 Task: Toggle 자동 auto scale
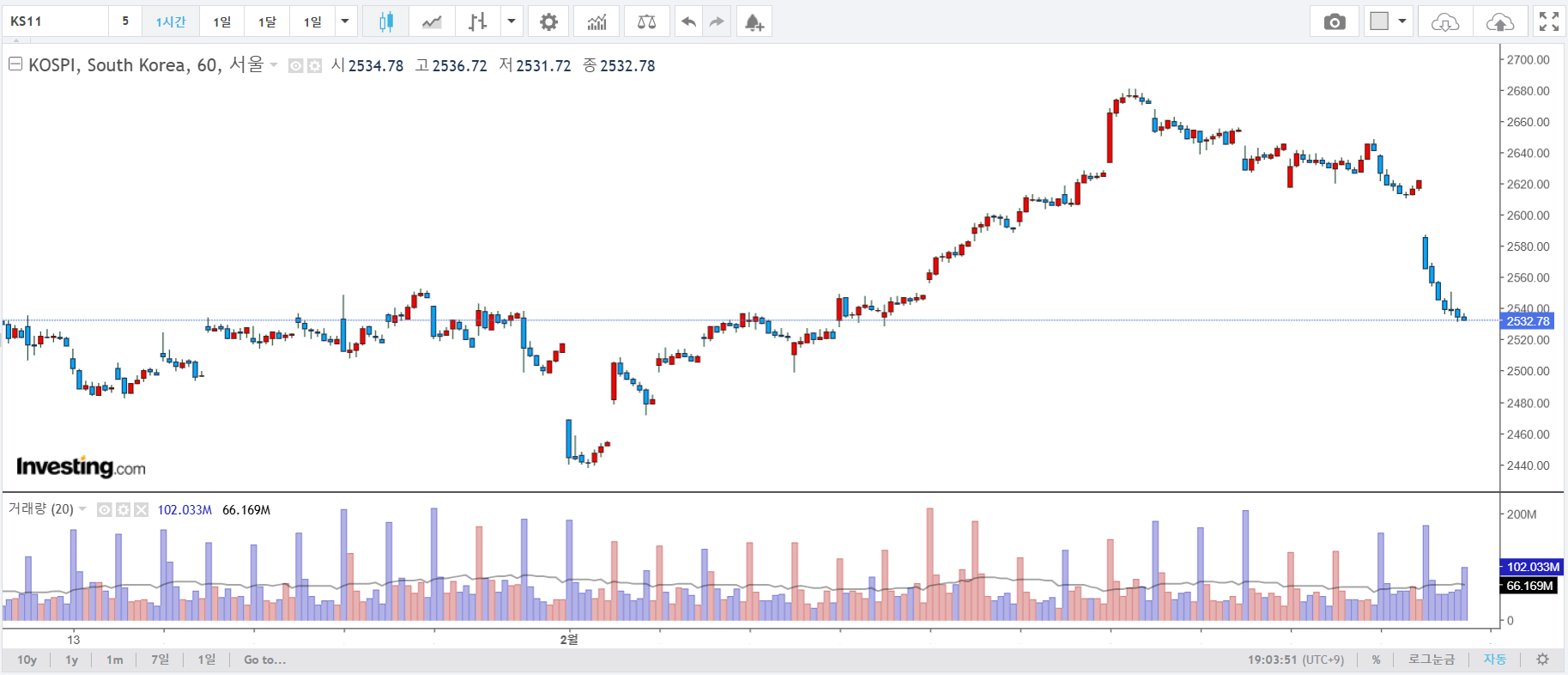click(1495, 660)
